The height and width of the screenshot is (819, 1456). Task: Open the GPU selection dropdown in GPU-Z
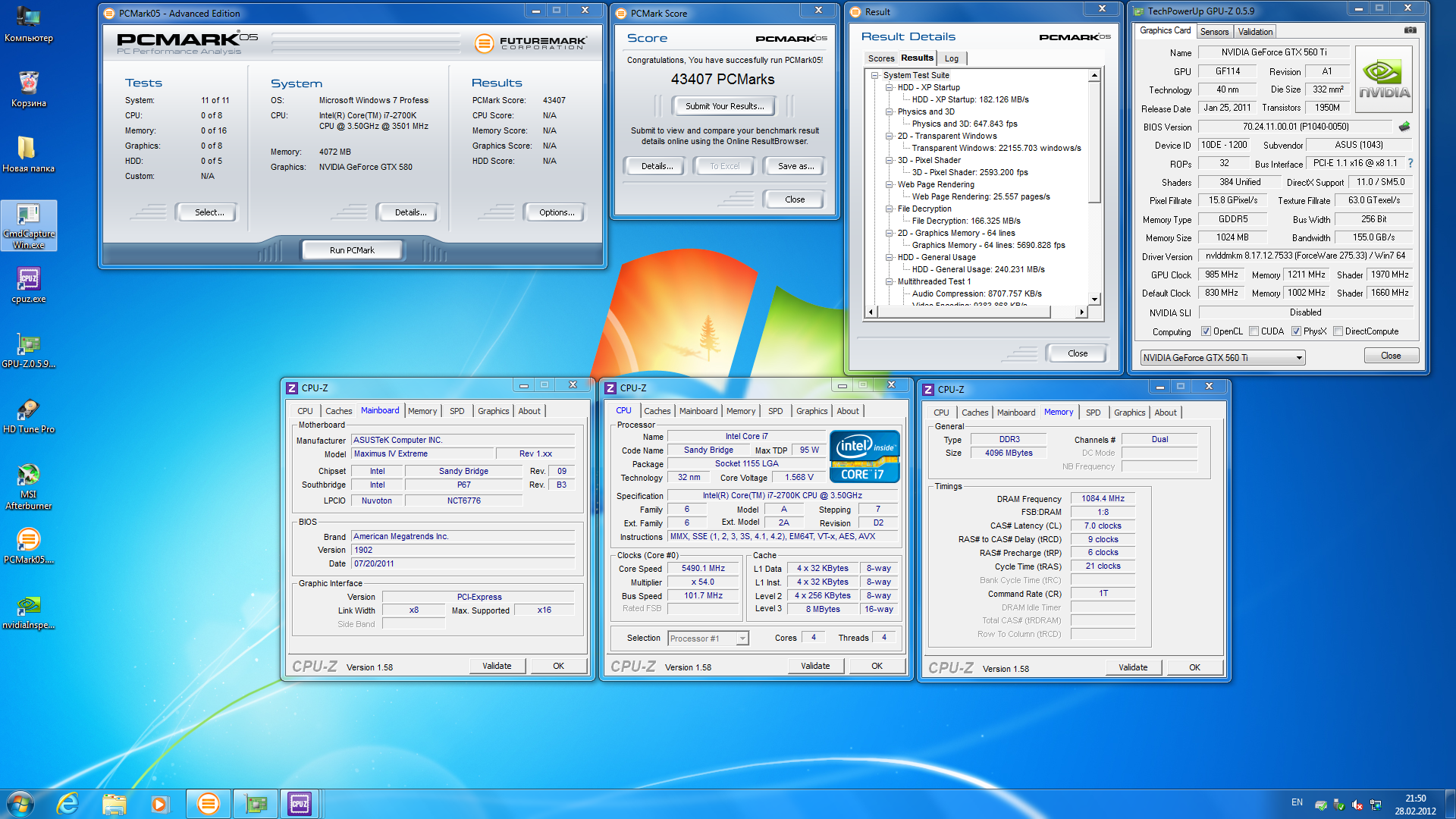pyautogui.click(x=1222, y=357)
